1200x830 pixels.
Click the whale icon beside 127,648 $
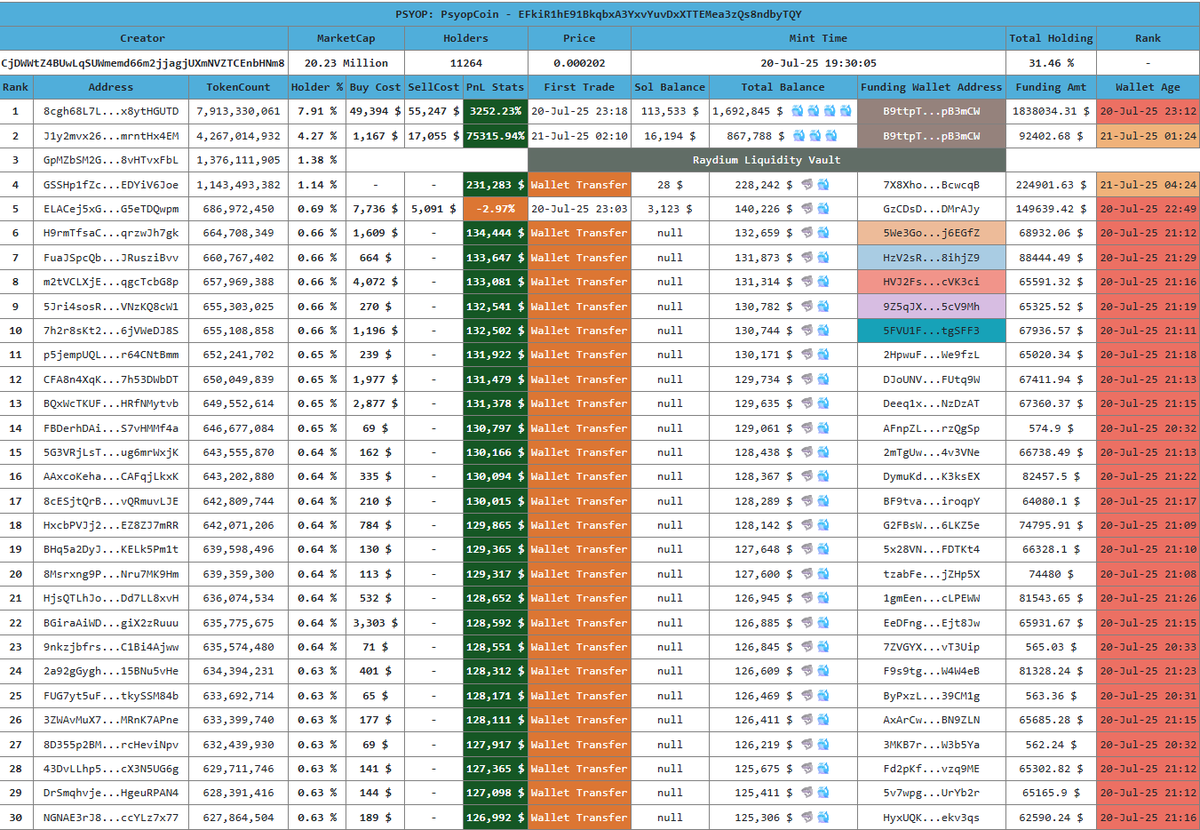coord(823,549)
